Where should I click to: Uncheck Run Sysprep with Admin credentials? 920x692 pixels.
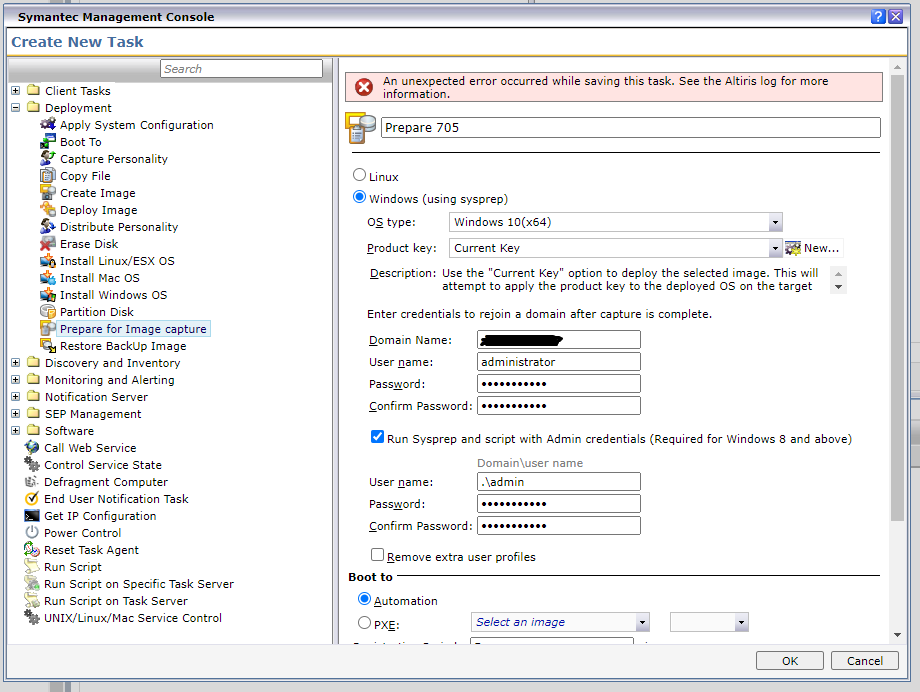click(x=377, y=437)
